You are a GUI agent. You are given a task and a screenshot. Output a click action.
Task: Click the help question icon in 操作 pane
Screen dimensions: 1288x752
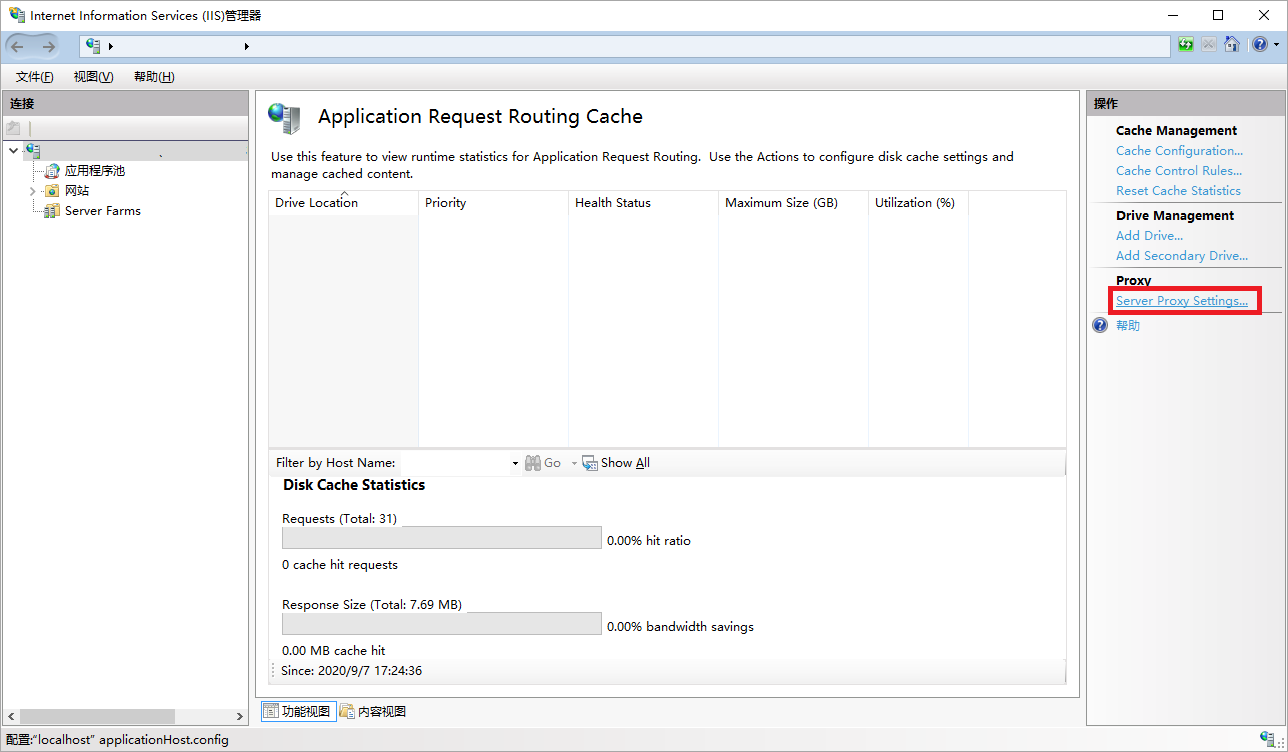tap(1100, 326)
